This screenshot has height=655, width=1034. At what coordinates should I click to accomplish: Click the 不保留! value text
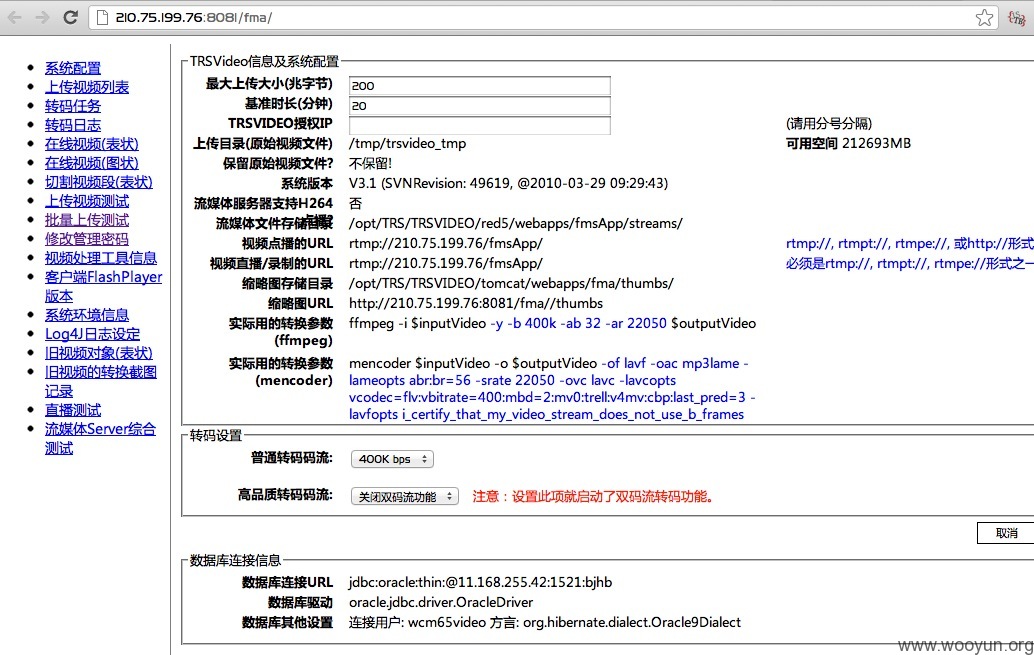coord(371,164)
